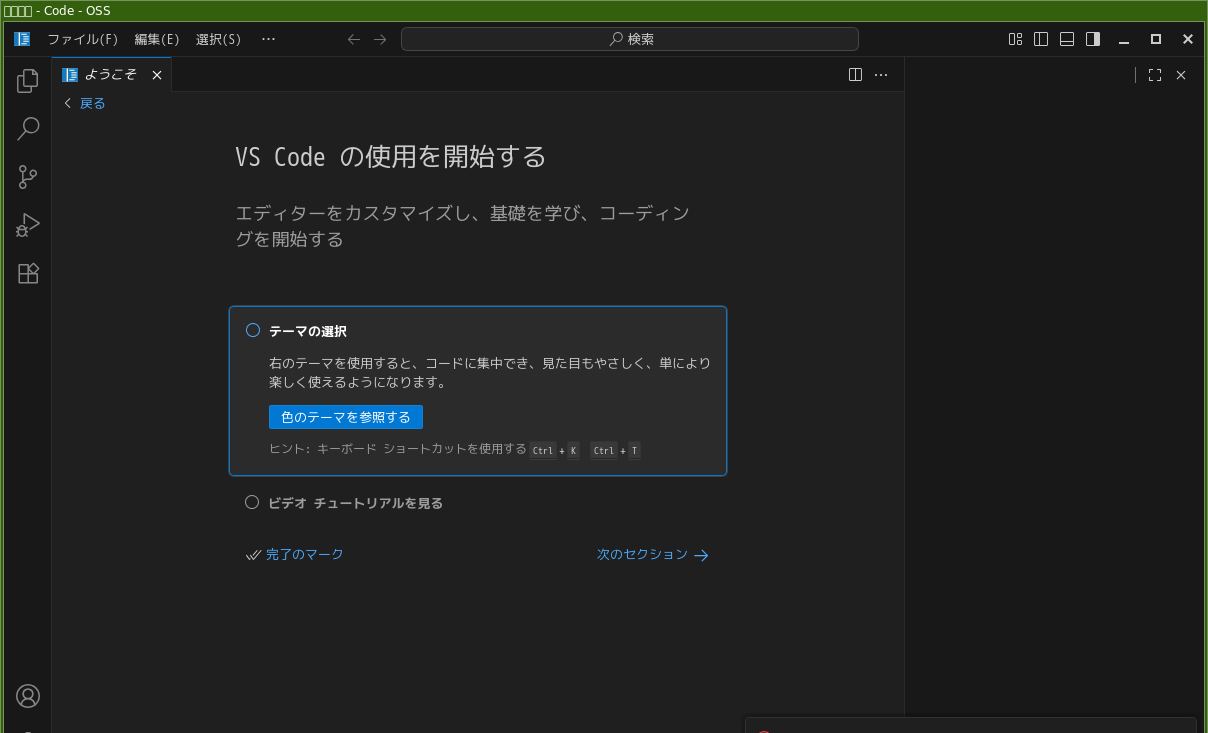Screen dimensions: 1208x733
Task: Open the Run and Debug view
Action: [28, 225]
